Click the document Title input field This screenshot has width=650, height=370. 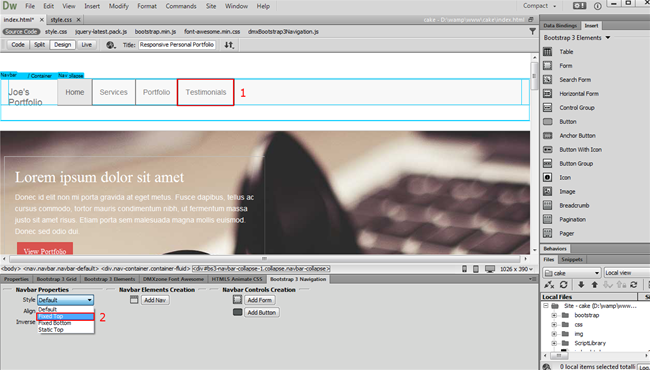[x=177, y=45]
